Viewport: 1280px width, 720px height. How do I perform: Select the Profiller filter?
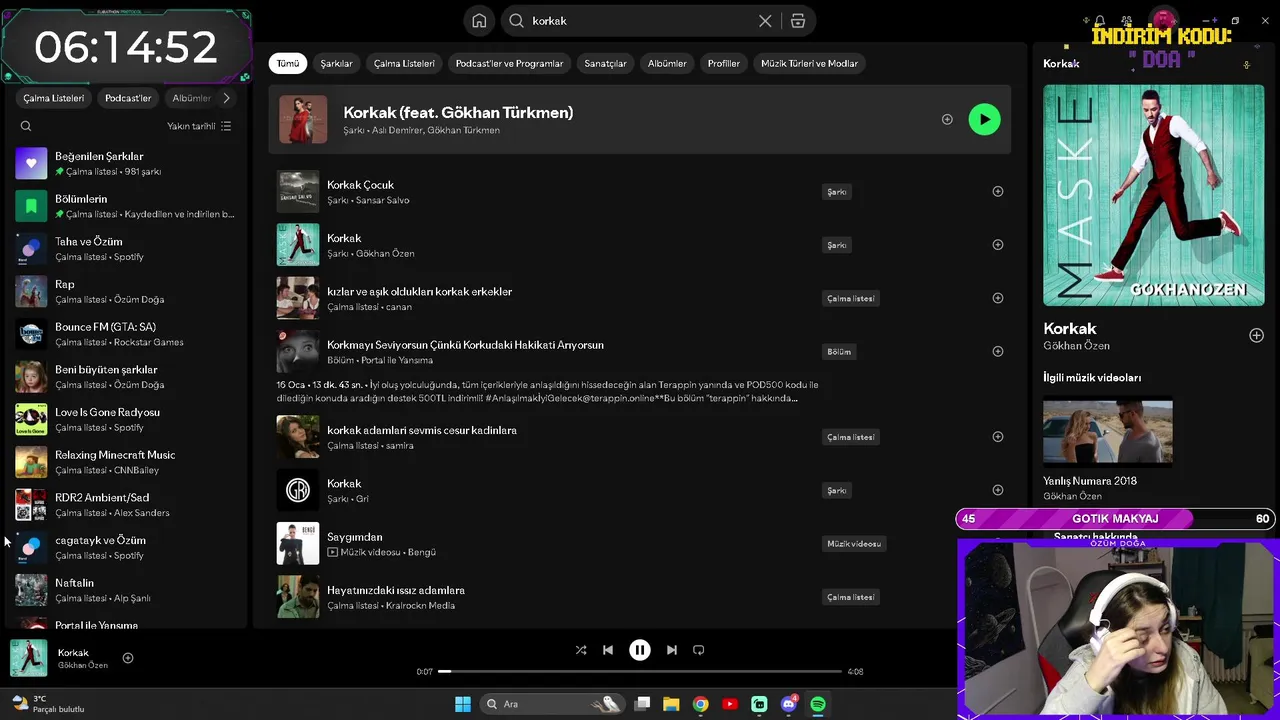click(724, 63)
